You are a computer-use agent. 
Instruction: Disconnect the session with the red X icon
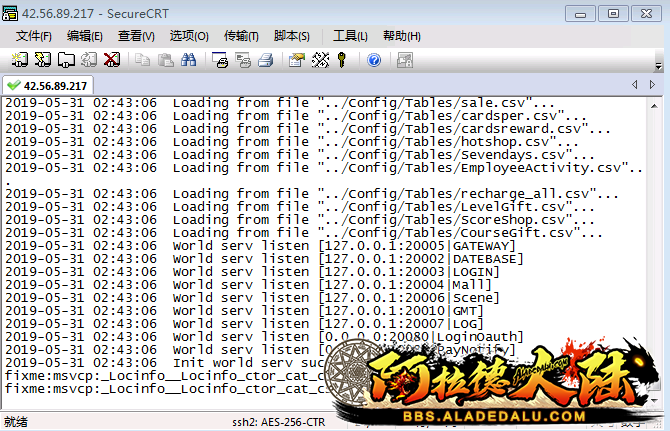[x=112, y=60]
